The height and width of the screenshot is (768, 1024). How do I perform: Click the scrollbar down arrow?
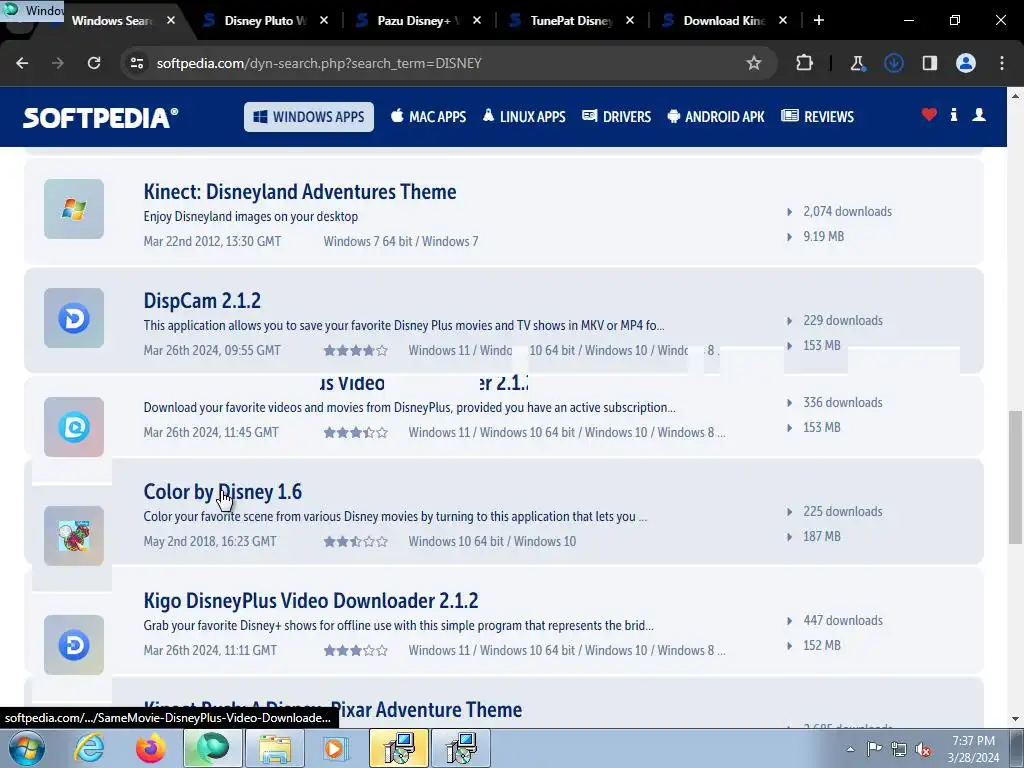point(1015,720)
